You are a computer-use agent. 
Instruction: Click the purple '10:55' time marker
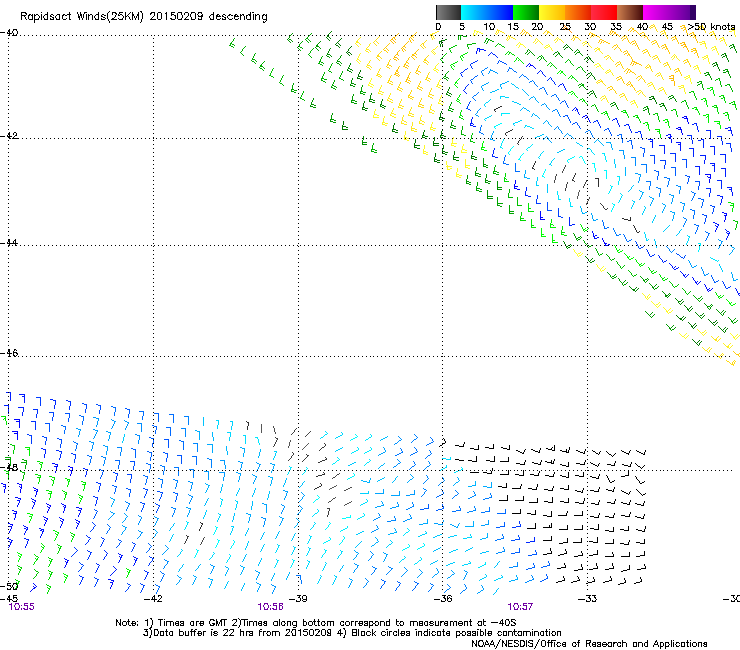22,607
